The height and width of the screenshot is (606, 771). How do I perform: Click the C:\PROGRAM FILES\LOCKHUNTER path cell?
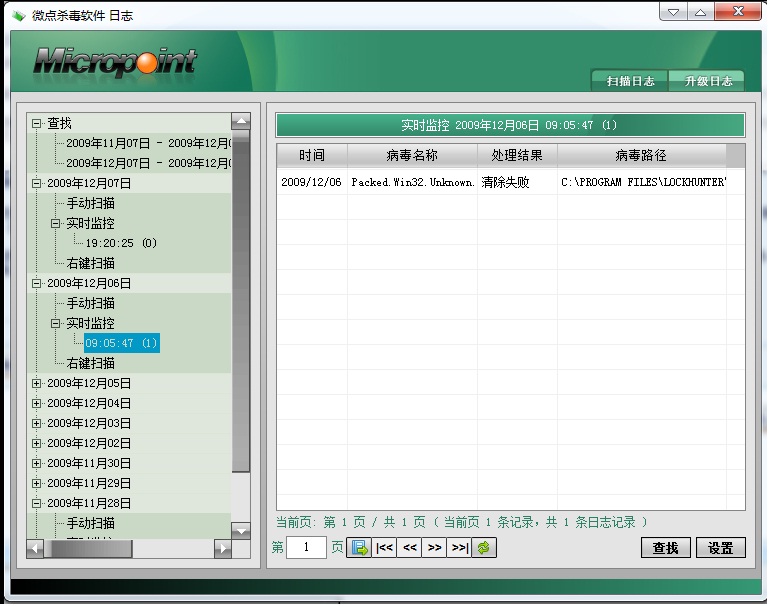[642, 182]
